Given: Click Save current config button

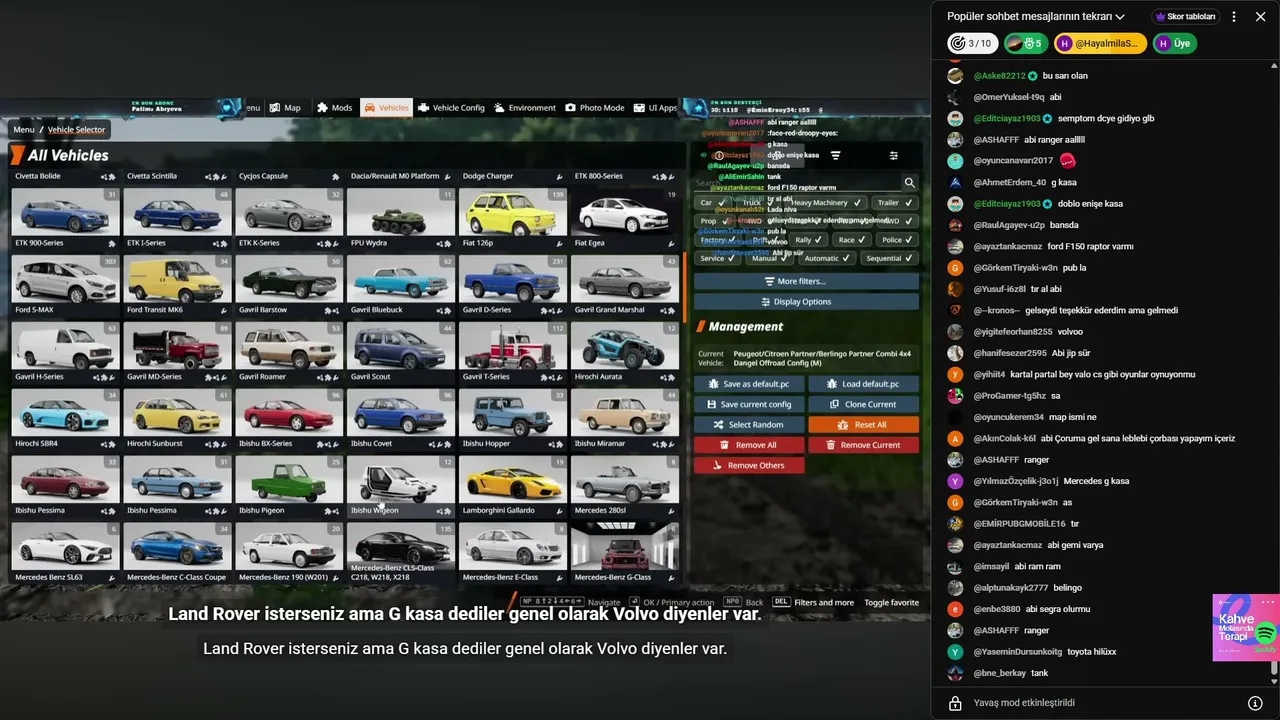Looking at the screenshot, I should 749,404.
